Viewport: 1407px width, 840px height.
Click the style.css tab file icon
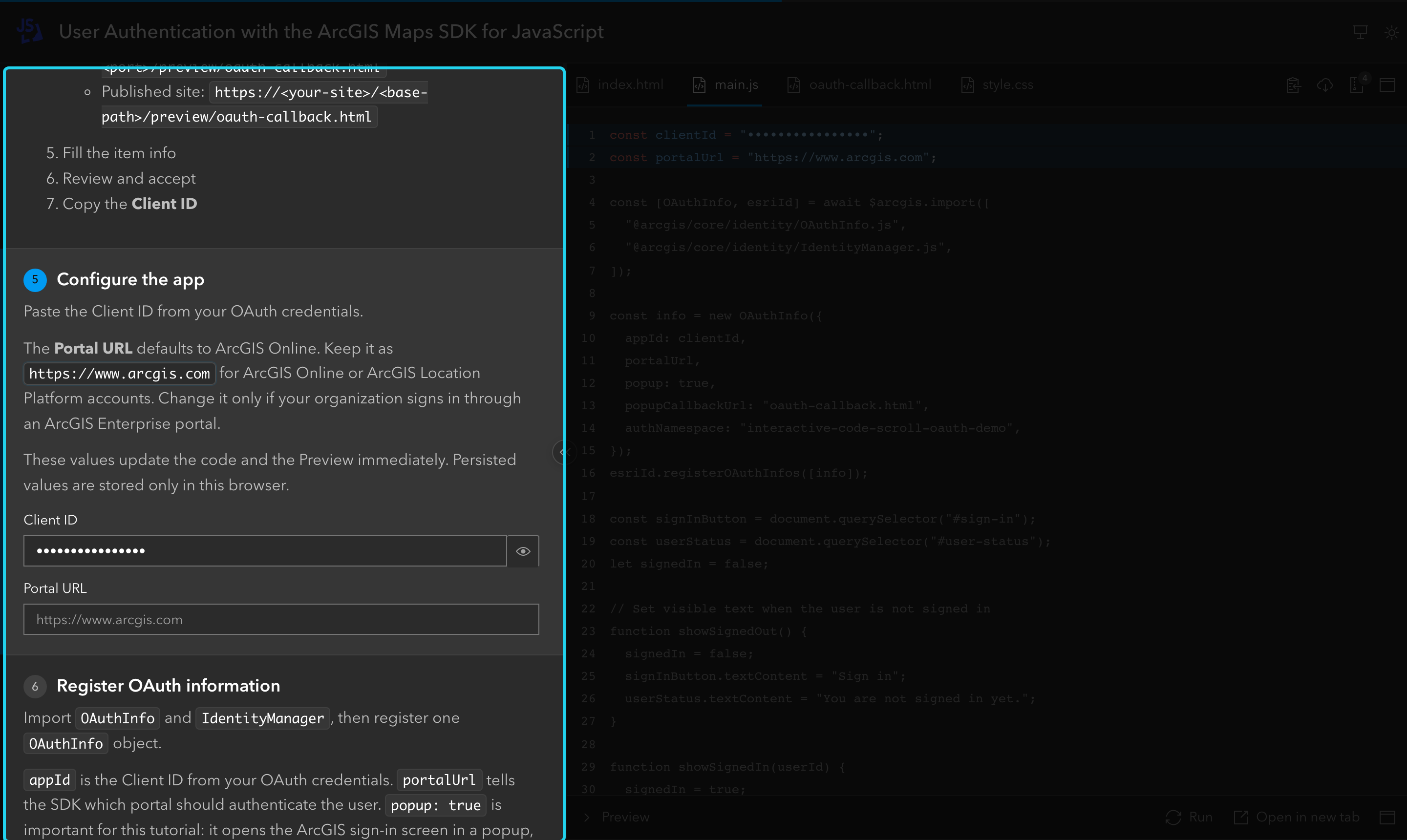(x=968, y=85)
